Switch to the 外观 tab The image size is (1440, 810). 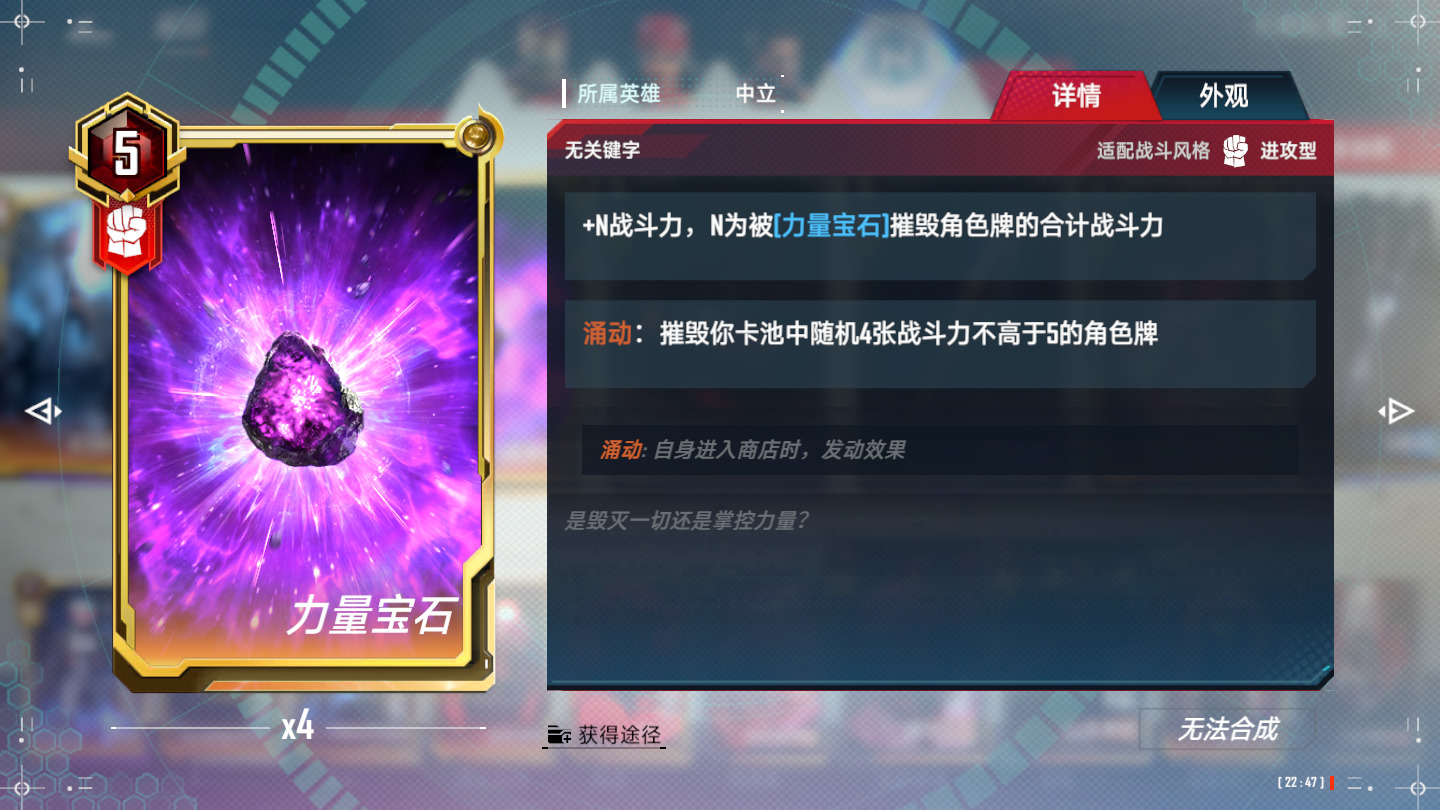(x=1224, y=96)
